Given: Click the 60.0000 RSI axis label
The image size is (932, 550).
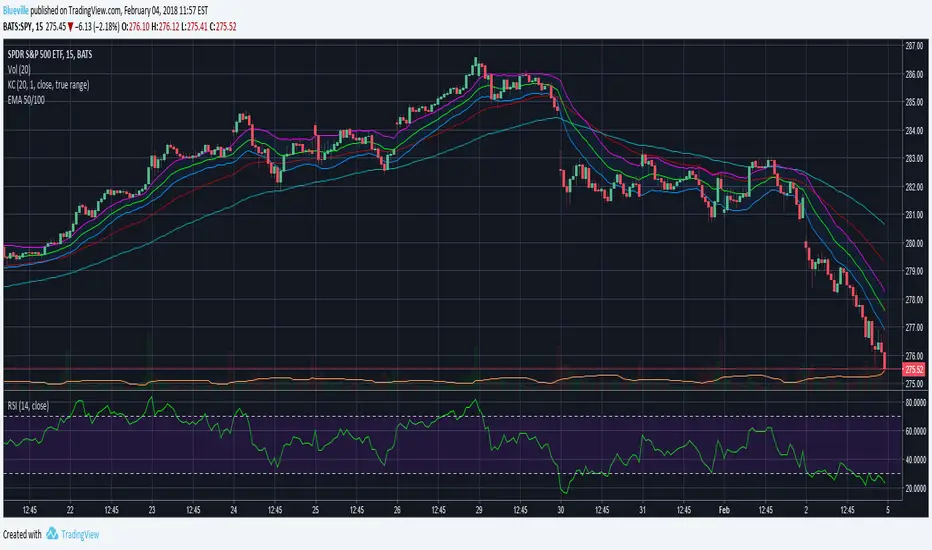Looking at the screenshot, I should click(x=915, y=431).
